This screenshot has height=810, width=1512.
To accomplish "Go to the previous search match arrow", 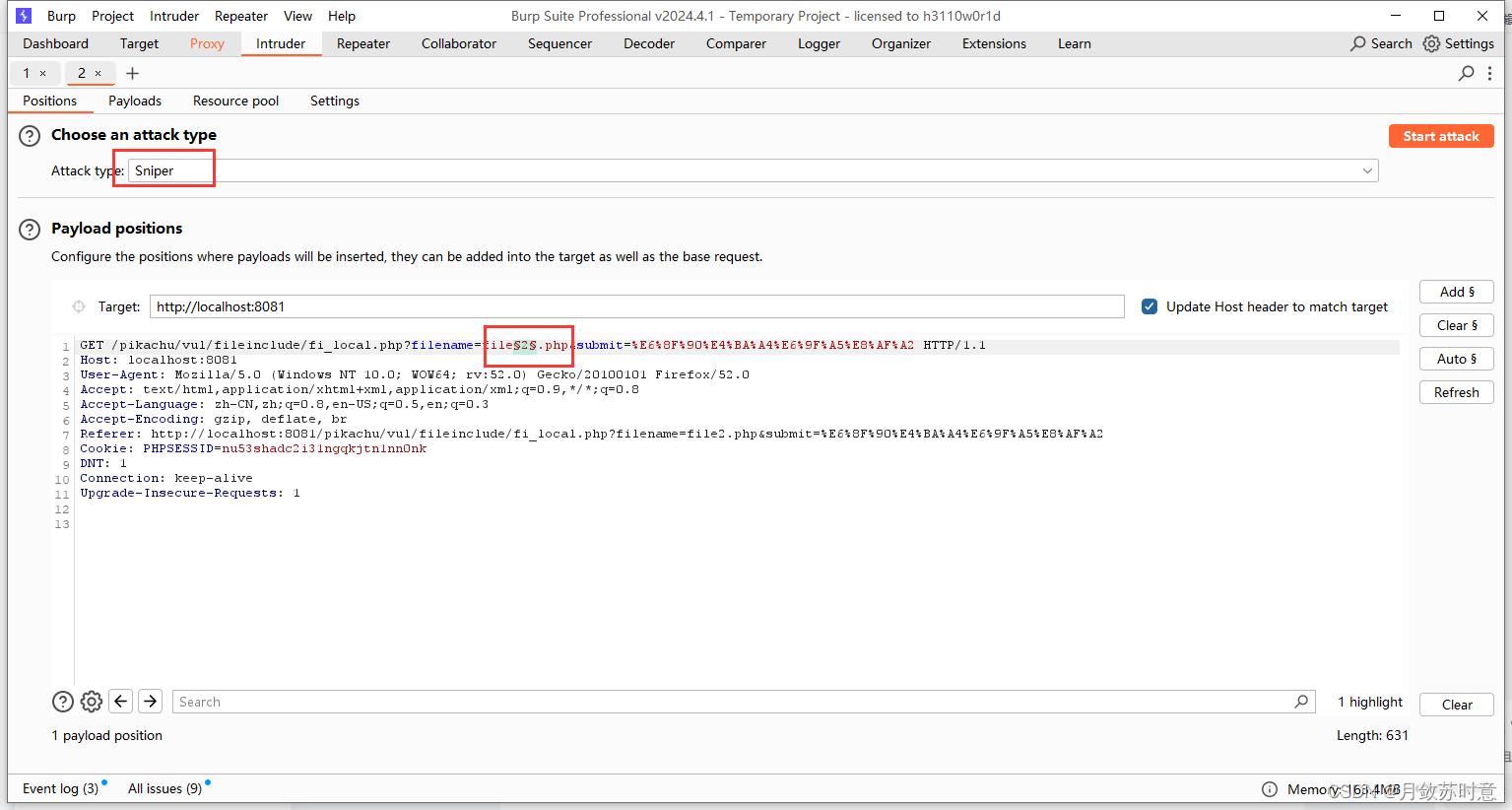I will click(x=121, y=701).
